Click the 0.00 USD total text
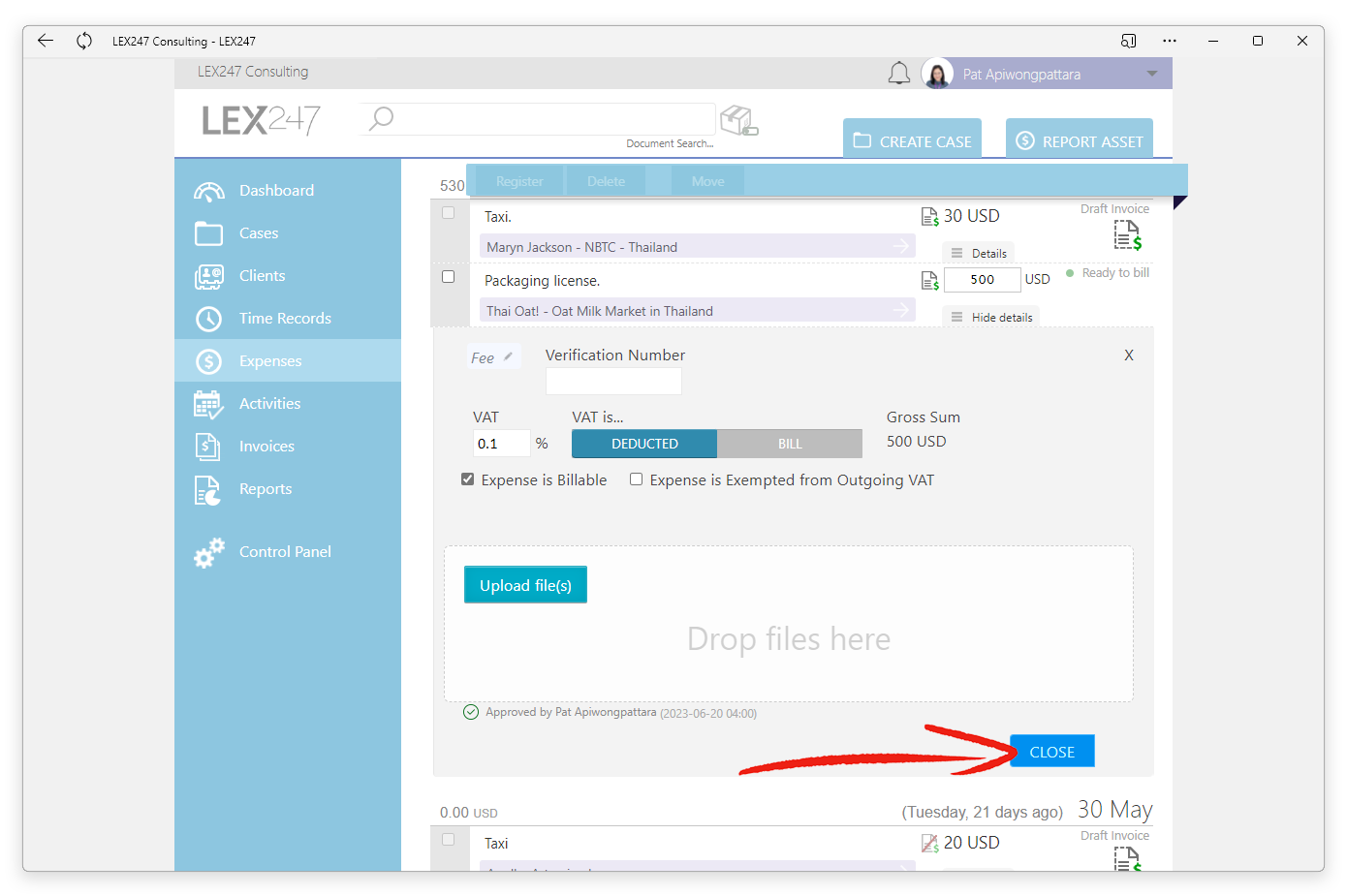The width and height of the screenshot is (1347, 896). 469,813
